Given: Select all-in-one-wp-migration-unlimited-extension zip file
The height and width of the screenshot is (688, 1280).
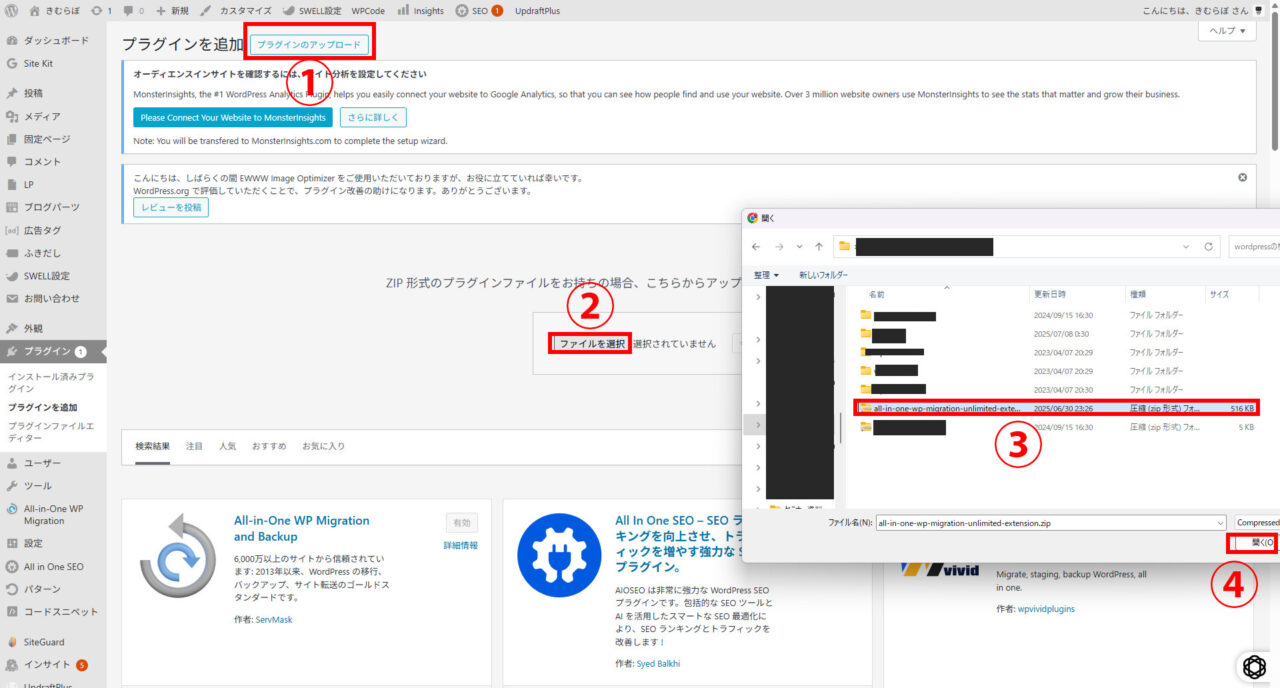Looking at the screenshot, I should point(945,408).
